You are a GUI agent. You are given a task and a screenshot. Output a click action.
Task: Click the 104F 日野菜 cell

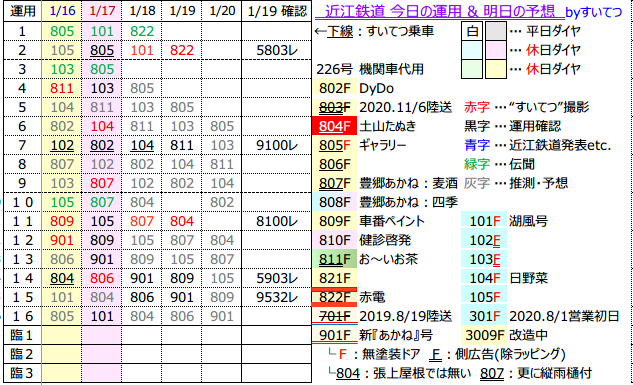[x=484, y=278]
